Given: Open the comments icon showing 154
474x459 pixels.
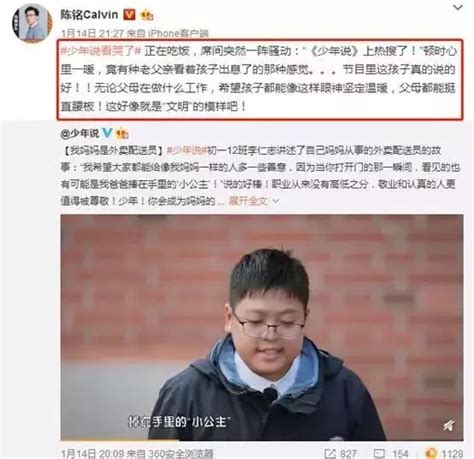Looking at the screenshot, I should click(x=391, y=454).
